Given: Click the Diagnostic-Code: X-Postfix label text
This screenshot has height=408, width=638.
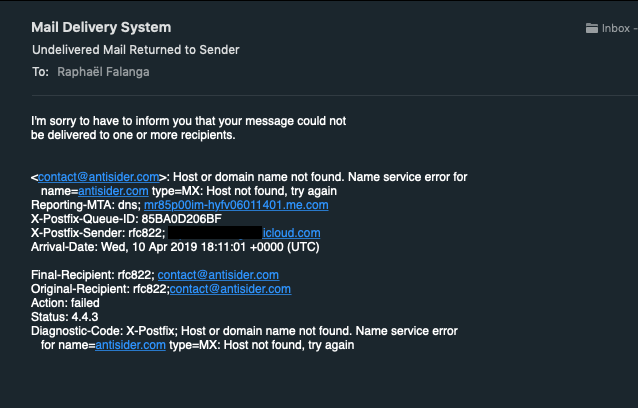Looking at the screenshot, I should pyautogui.click(x=104, y=331).
